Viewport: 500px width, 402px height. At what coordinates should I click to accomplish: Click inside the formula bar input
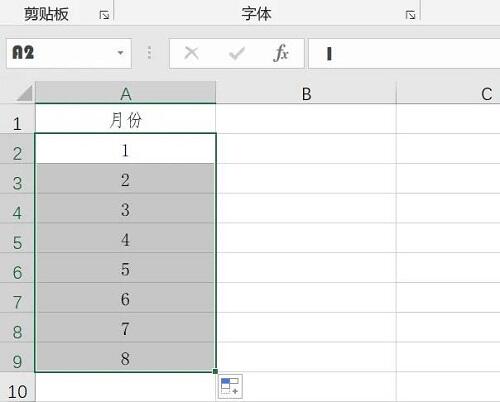click(404, 53)
